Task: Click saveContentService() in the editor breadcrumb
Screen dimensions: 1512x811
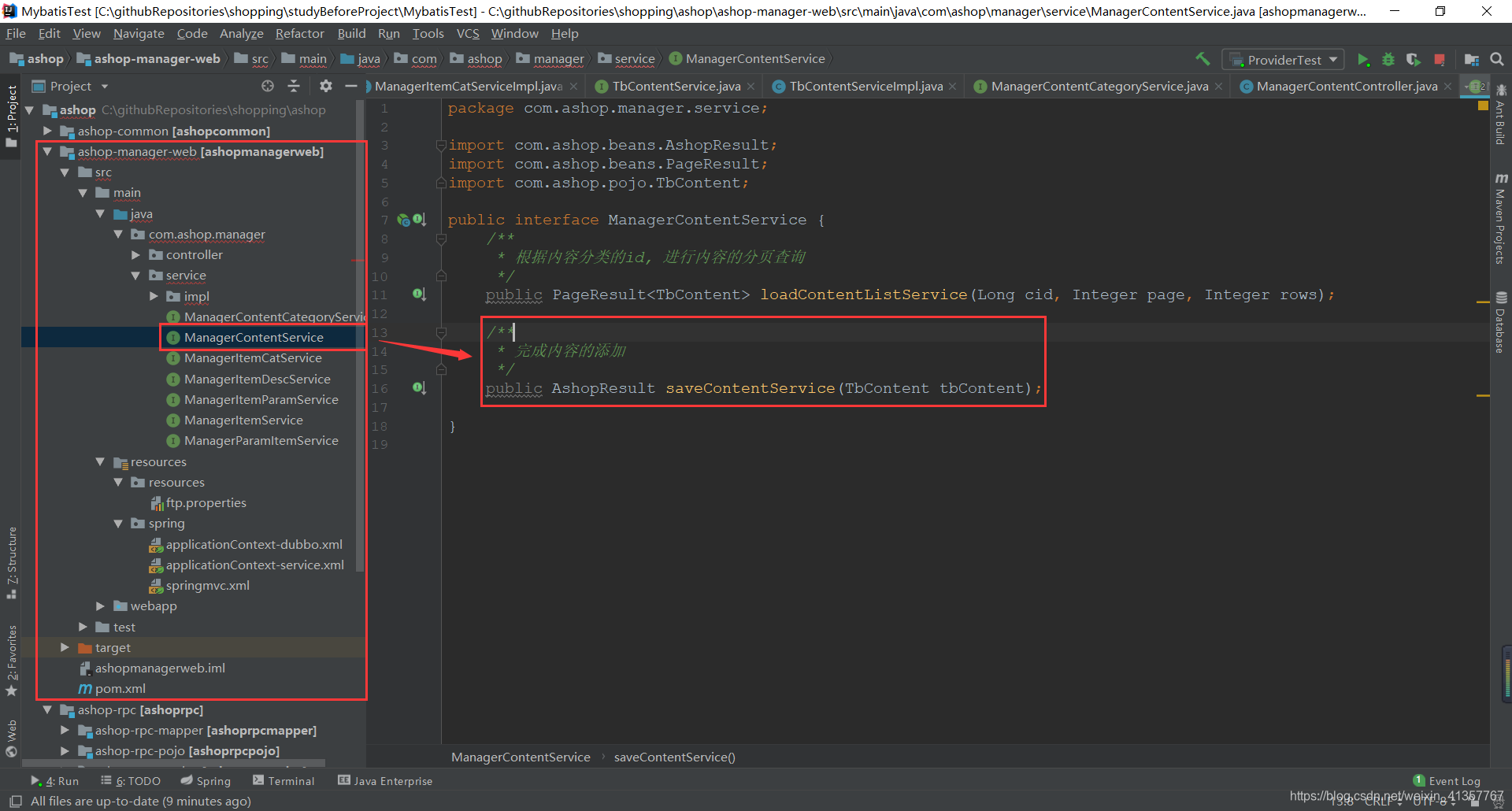Action: pos(674,757)
